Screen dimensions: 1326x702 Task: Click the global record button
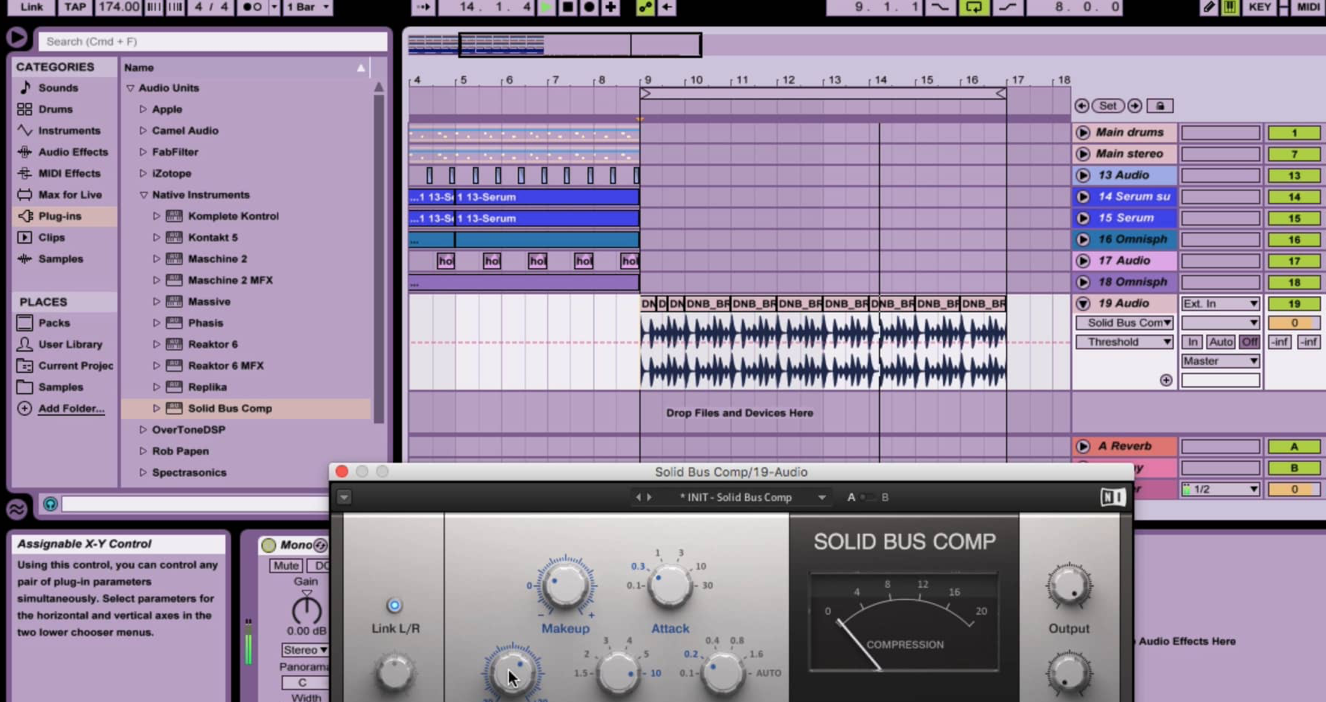[589, 7]
